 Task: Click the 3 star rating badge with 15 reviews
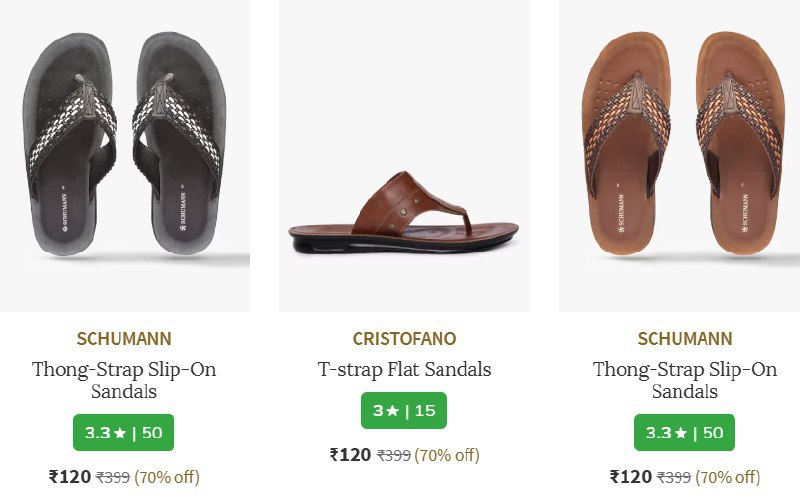tap(404, 411)
